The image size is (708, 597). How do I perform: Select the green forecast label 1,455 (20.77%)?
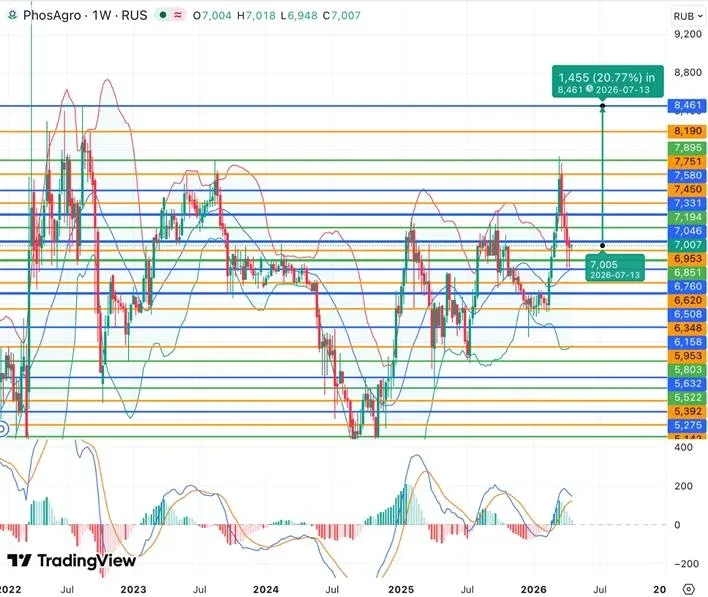point(606,77)
